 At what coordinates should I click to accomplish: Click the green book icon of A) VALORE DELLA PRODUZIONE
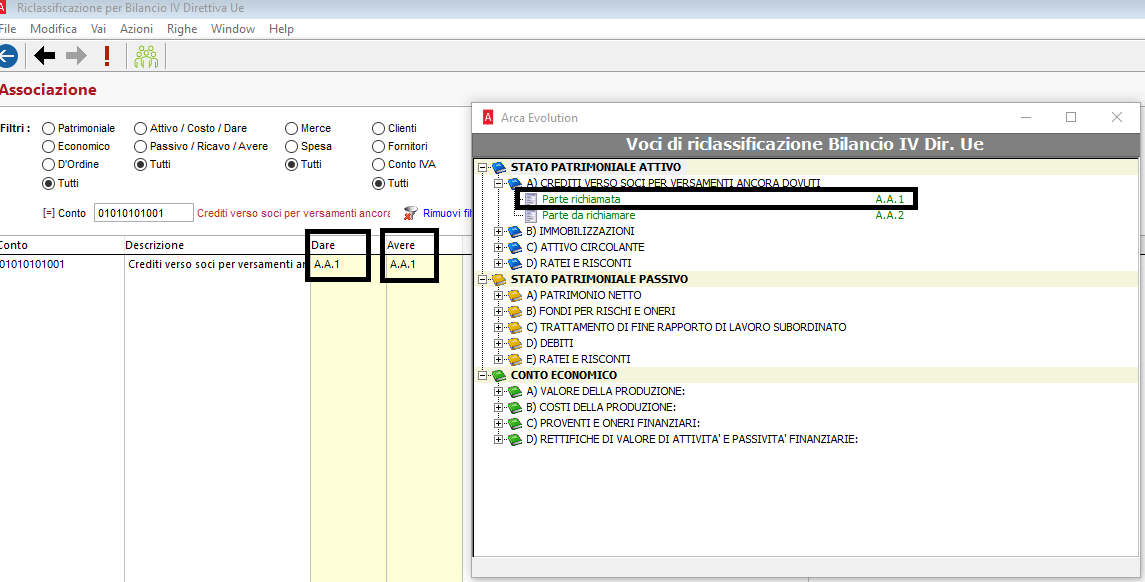515,391
